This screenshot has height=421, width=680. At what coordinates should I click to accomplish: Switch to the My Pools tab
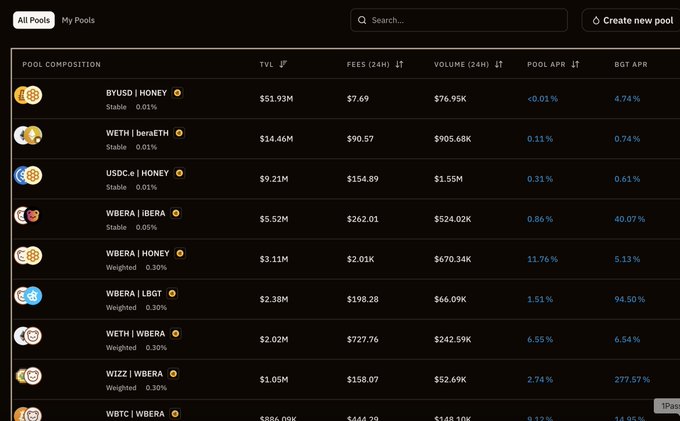(78, 20)
